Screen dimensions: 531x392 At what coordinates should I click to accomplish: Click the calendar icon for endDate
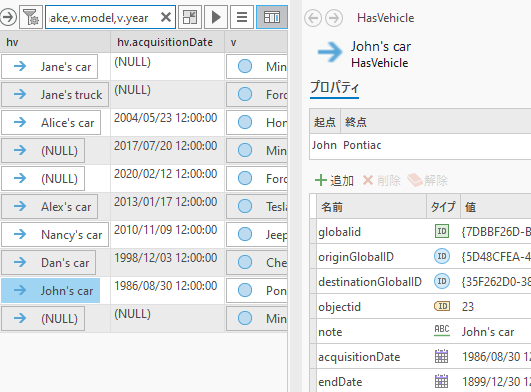[441, 381]
